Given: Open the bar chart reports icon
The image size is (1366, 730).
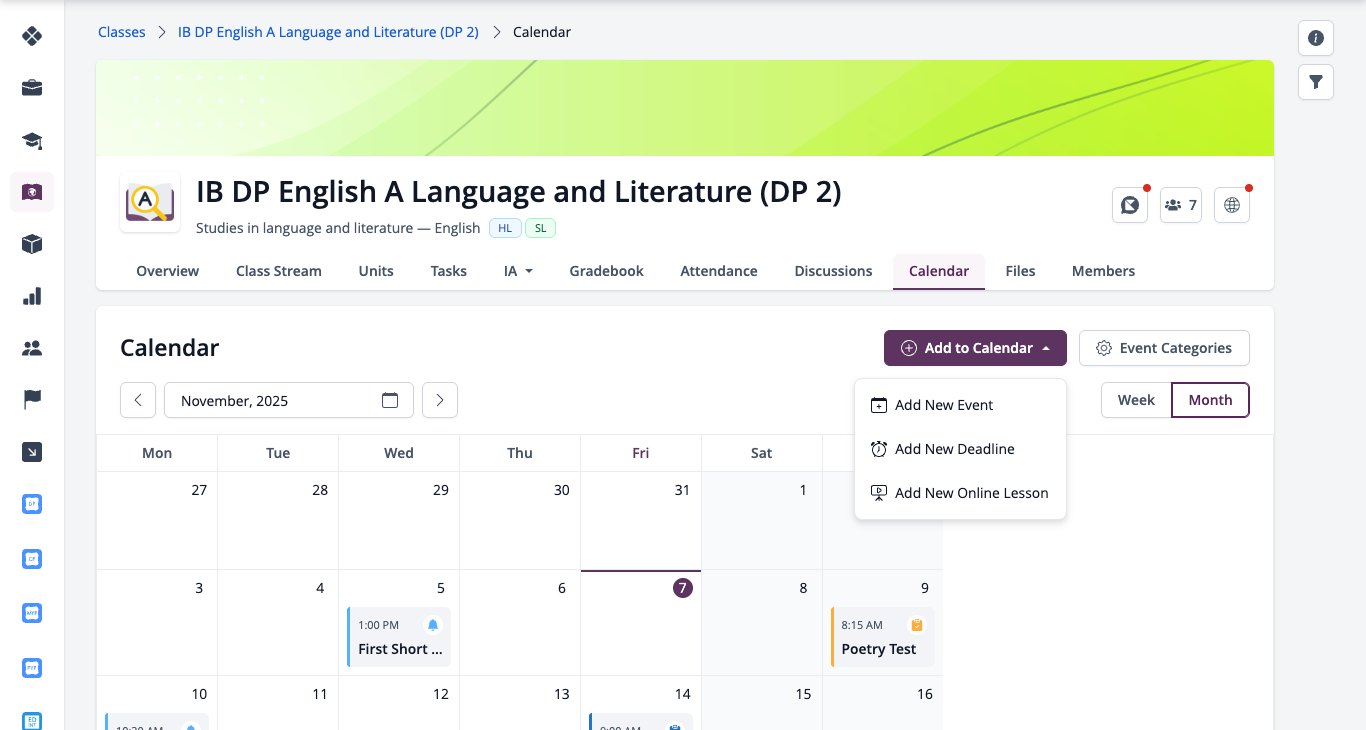Looking at the screenshot, I should click(32, 296).
